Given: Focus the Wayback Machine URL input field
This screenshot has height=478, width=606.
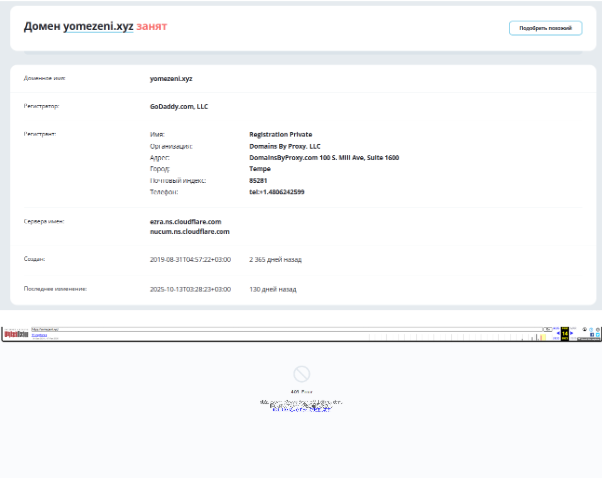Looking at the screenshot, I should coord(287,329).
